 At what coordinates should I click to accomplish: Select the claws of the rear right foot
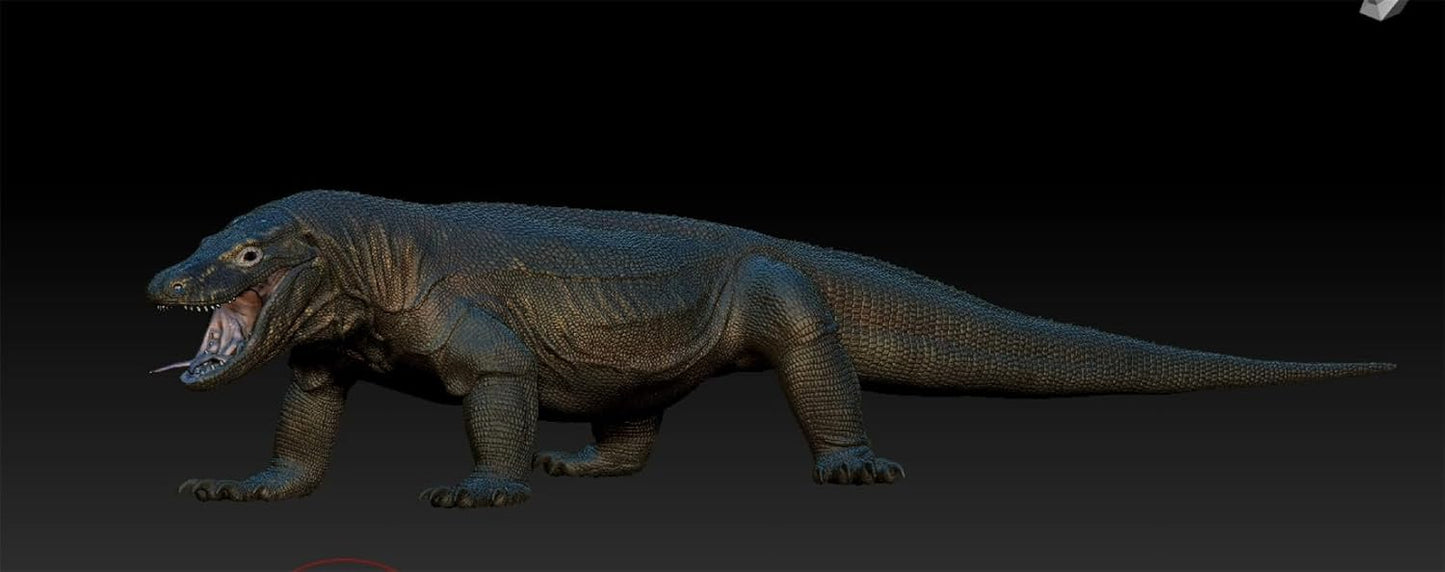858,469
